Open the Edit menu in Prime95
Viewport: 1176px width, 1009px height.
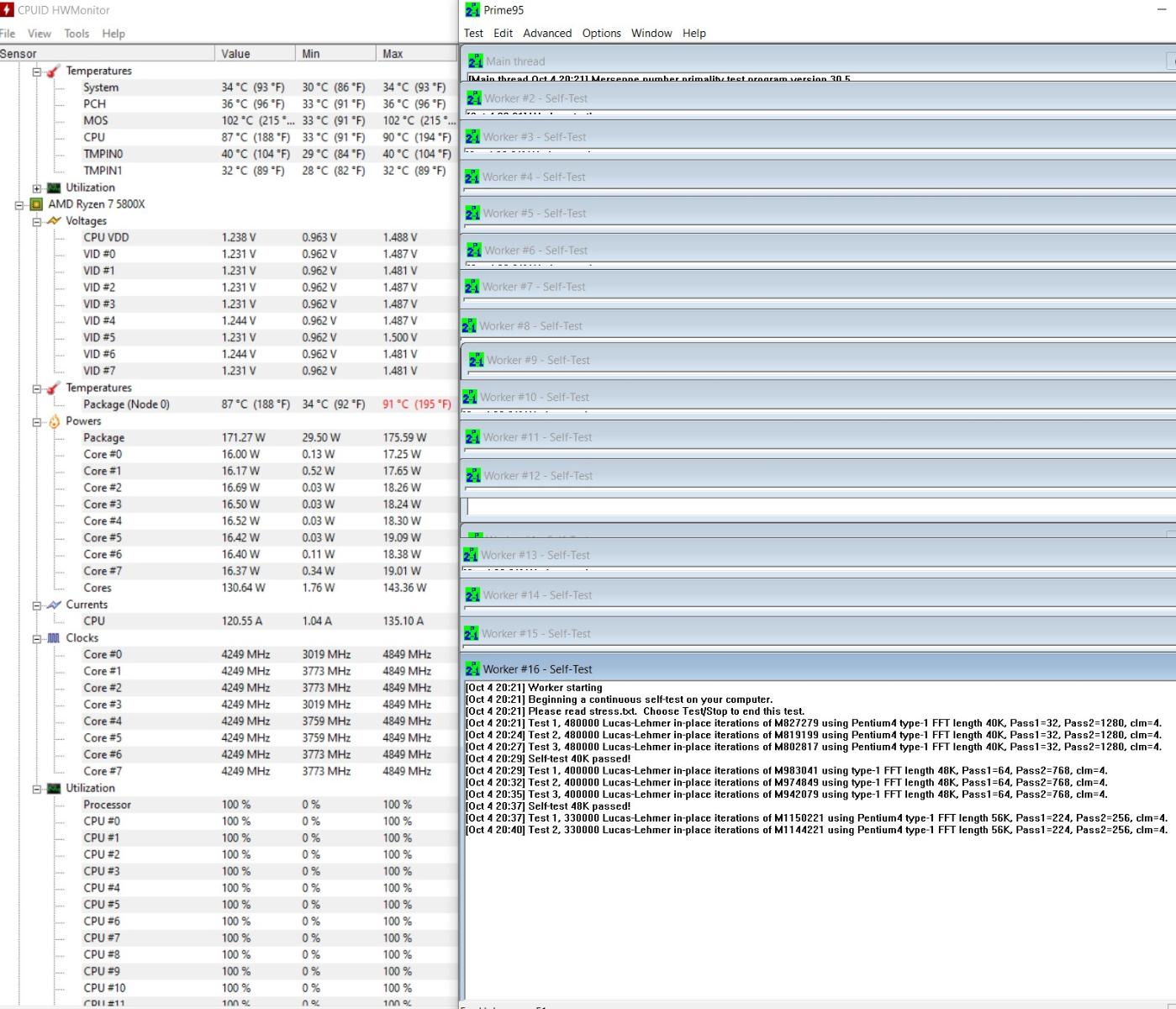pyautogui.click(x=504, y=34)
